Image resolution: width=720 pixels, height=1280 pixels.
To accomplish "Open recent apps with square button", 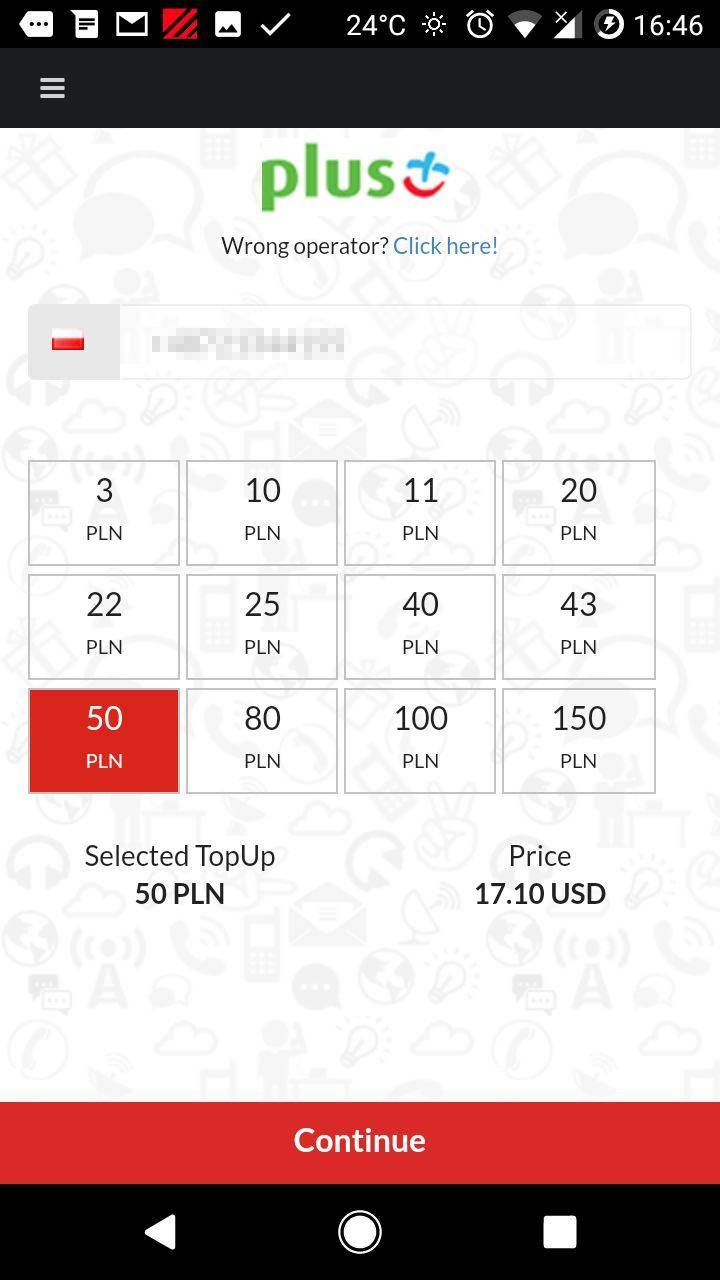I will point(559,1232).
